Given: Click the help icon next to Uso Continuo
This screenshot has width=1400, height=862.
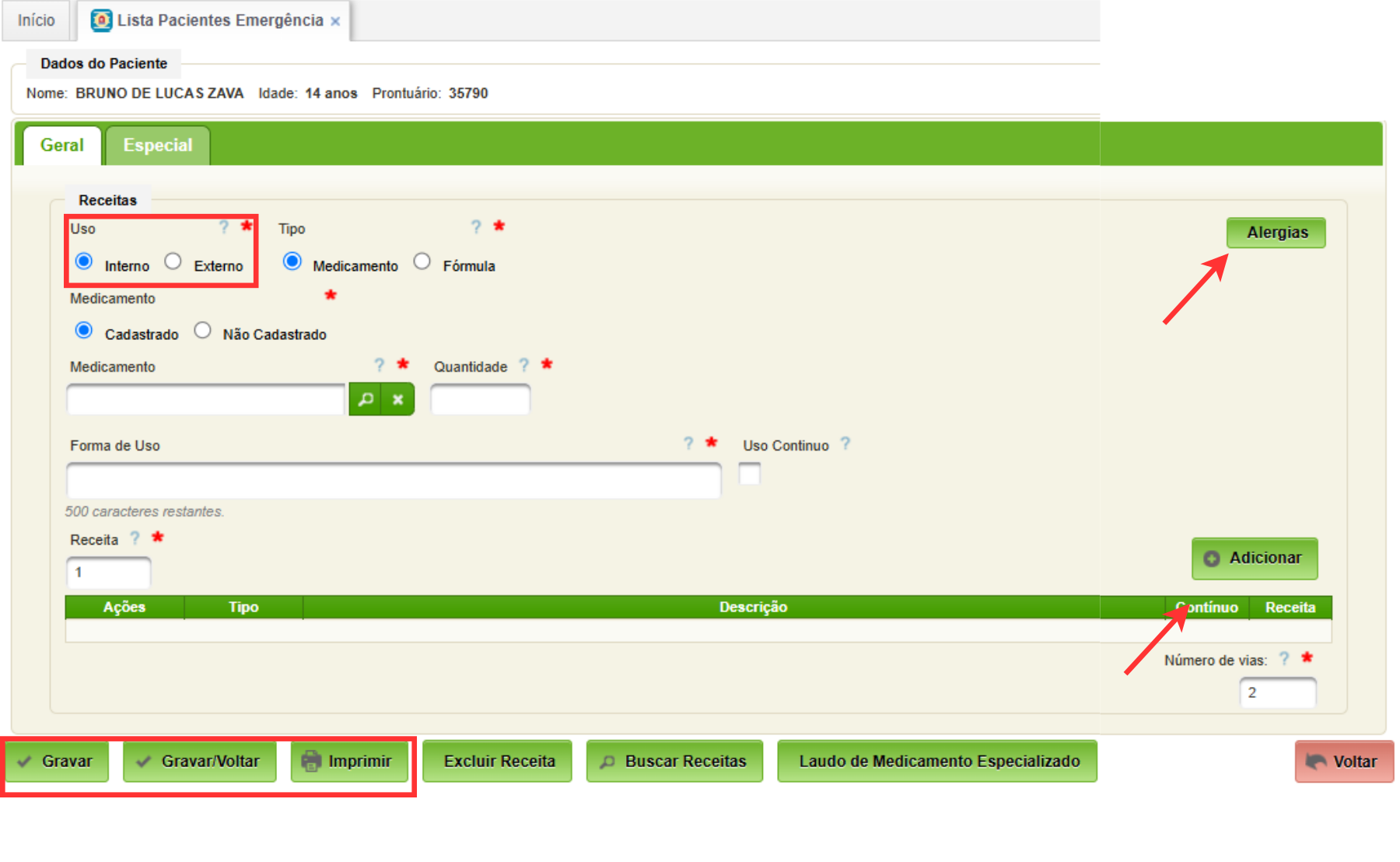Looking at the screenshot, I should [x=845, y=444].
